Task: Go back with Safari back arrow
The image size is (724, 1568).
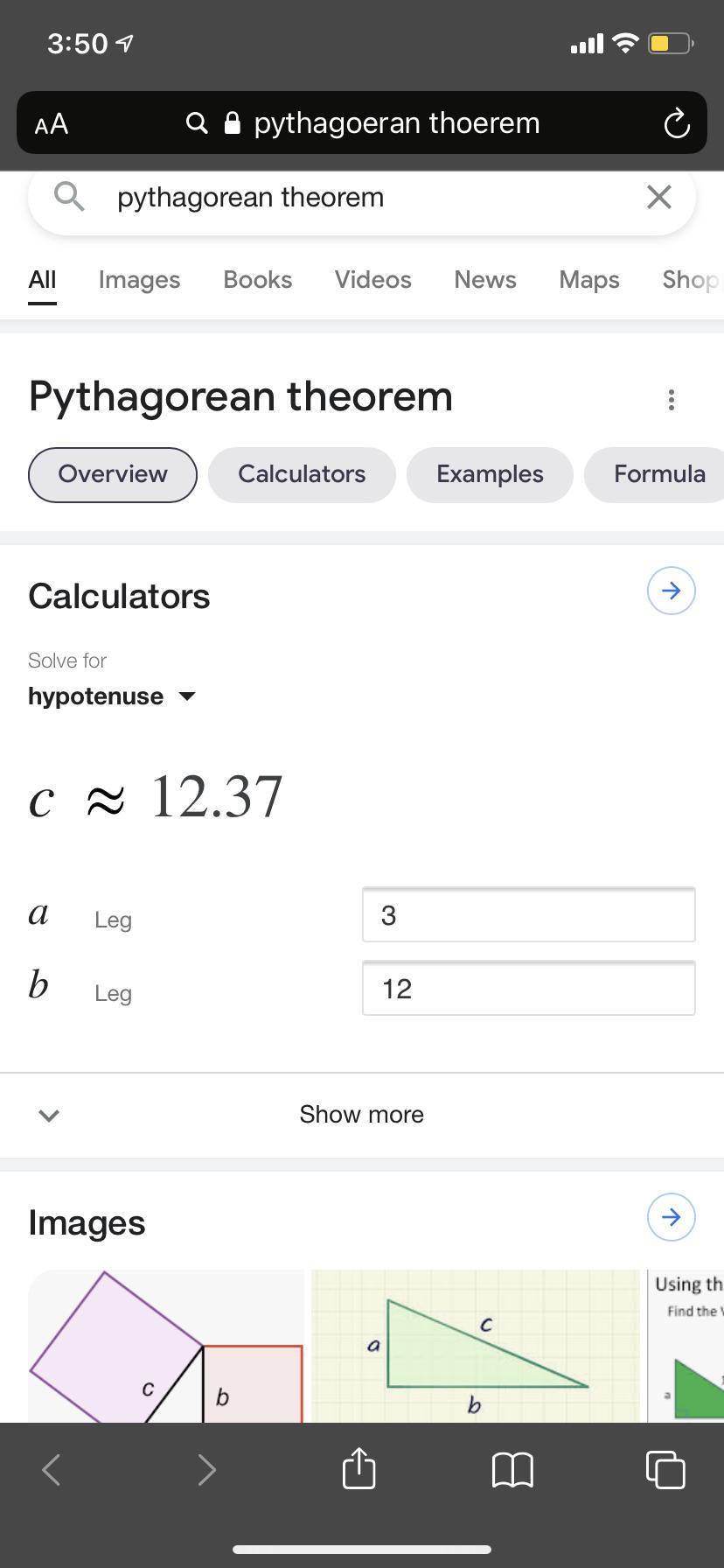Action: pos(52,1470)
